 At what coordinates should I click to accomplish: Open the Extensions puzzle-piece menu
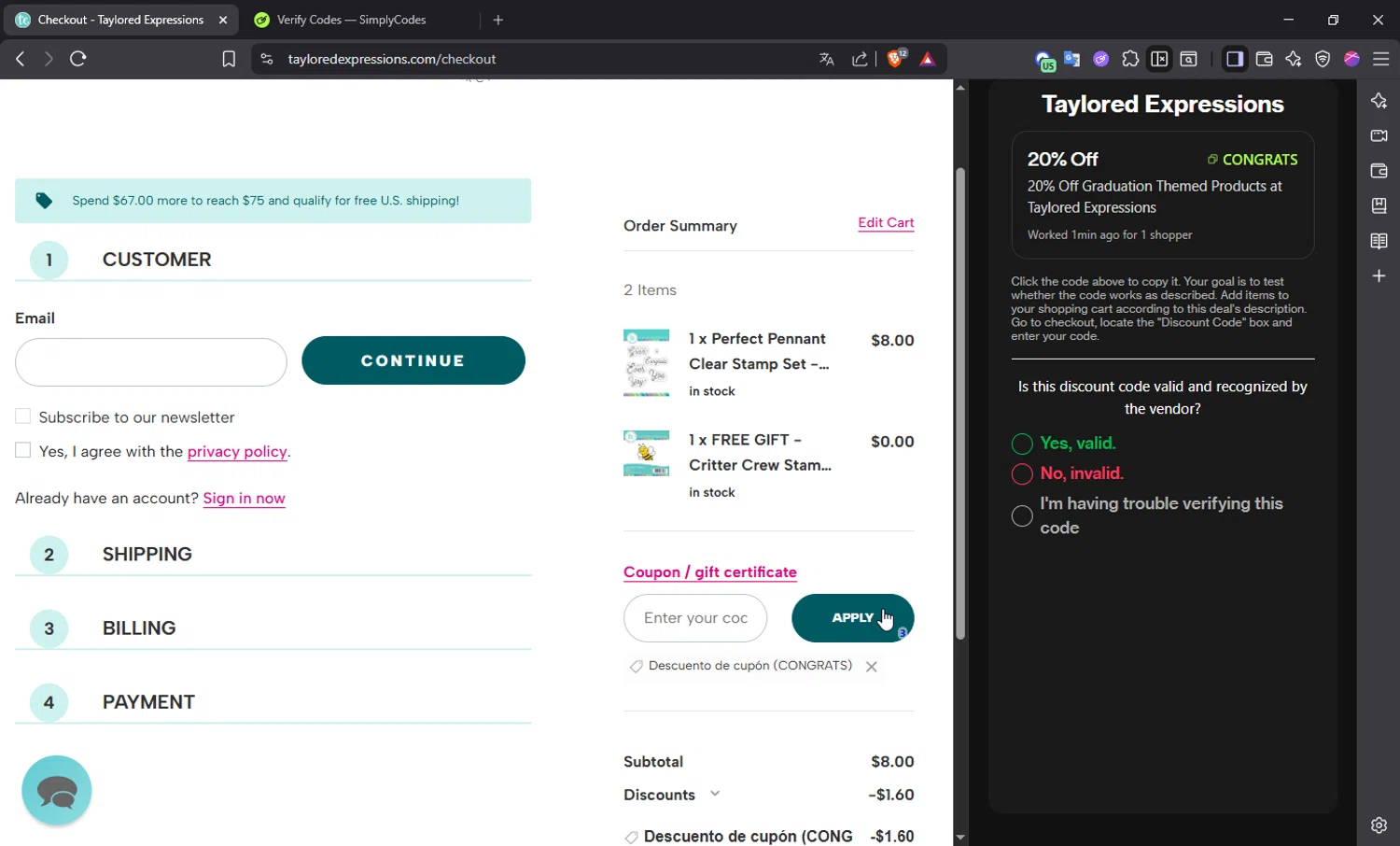[x=1130, y=59]
